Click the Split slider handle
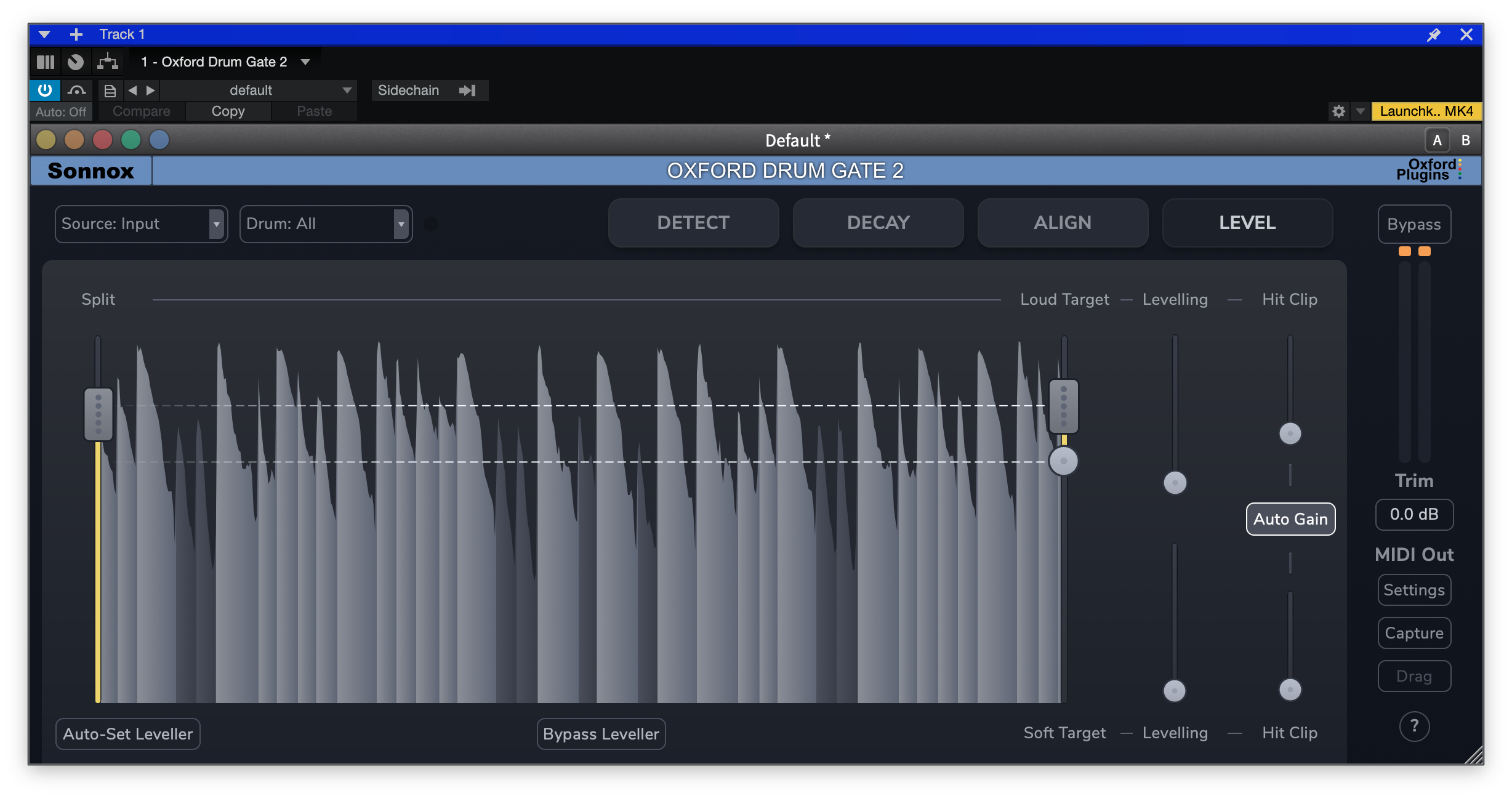Screen dimensions: 1512x798 pyautogui.click(x=99, y=414)
